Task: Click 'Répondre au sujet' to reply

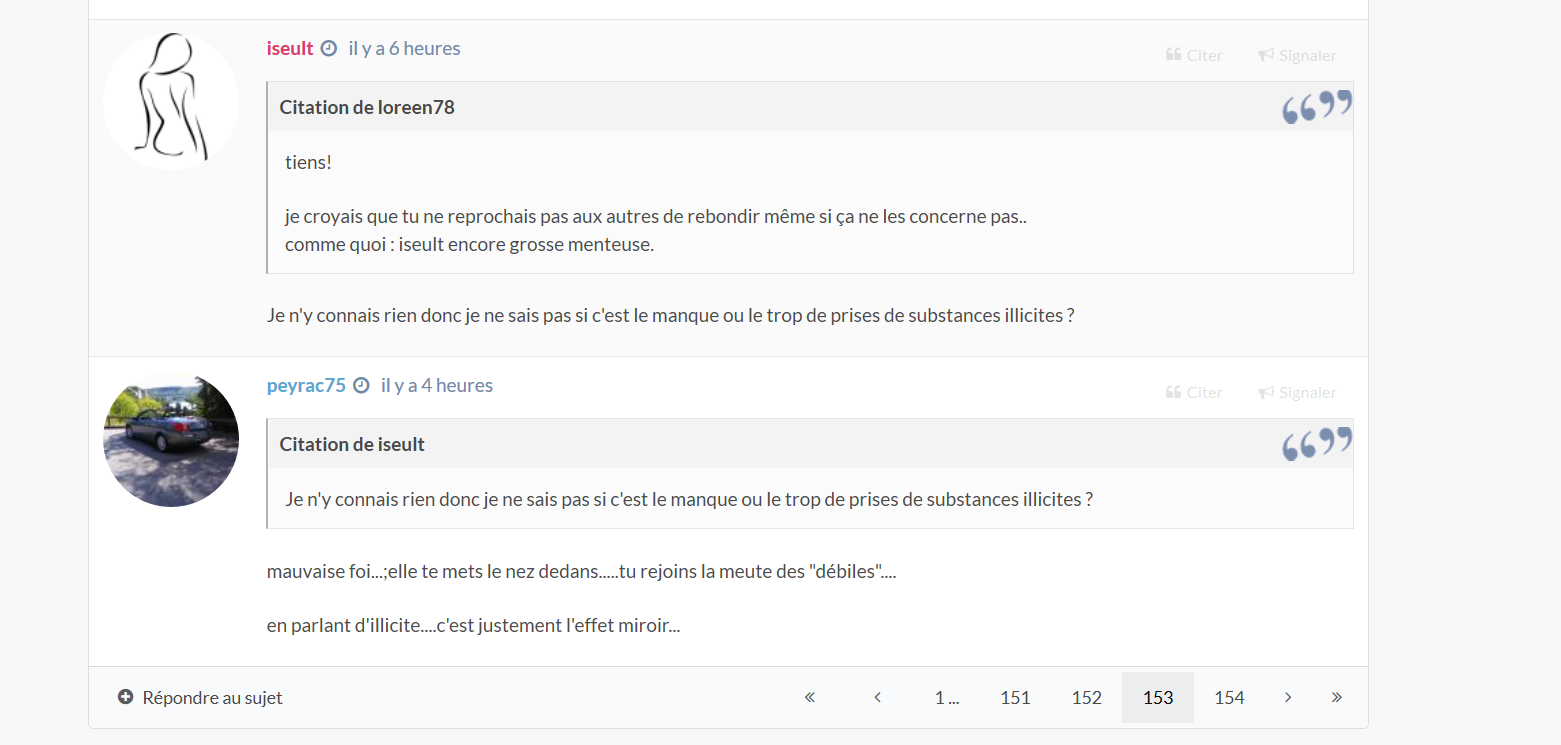Action: point(200,697)
